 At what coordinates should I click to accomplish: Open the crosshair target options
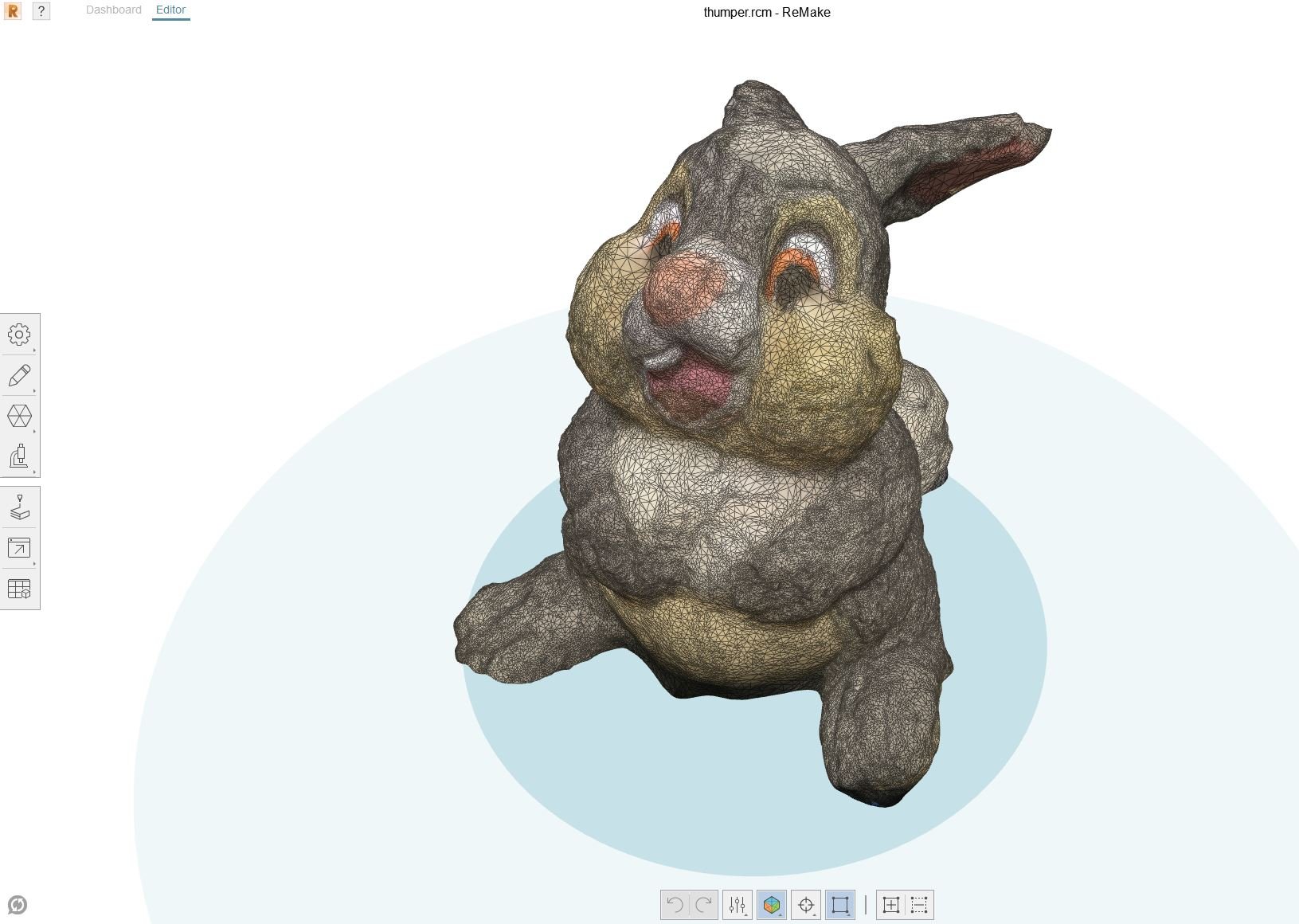click(806, 905)
